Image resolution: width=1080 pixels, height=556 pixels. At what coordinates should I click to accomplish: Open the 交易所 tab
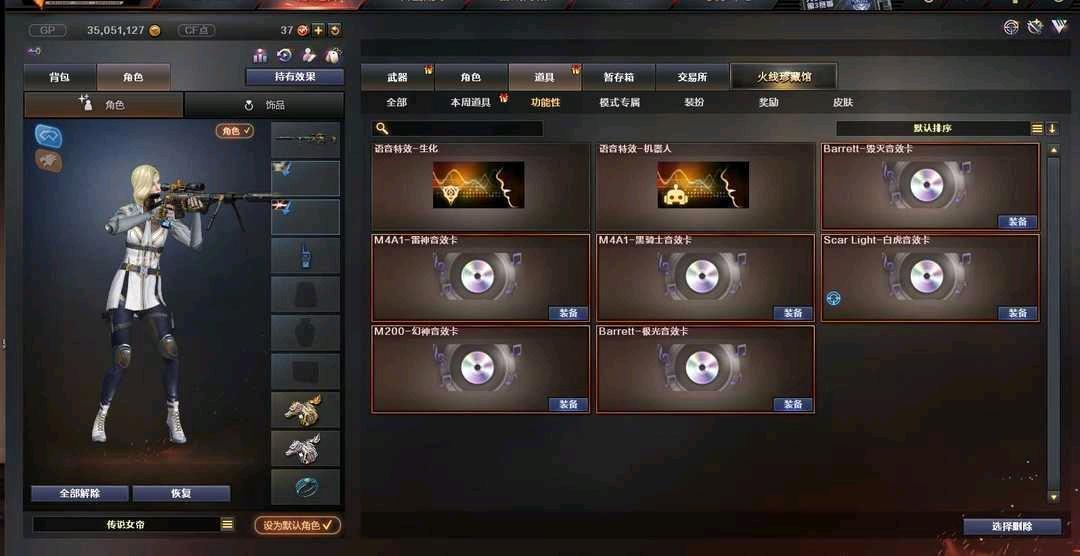692,77
